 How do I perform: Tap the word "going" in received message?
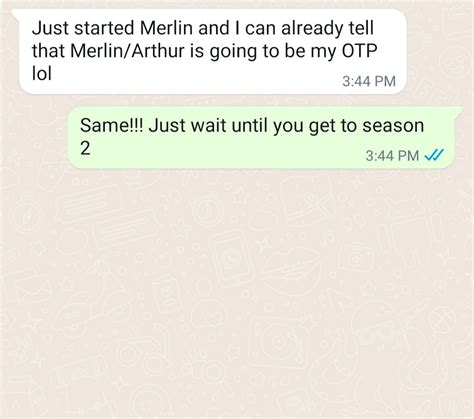coord(233,52)
